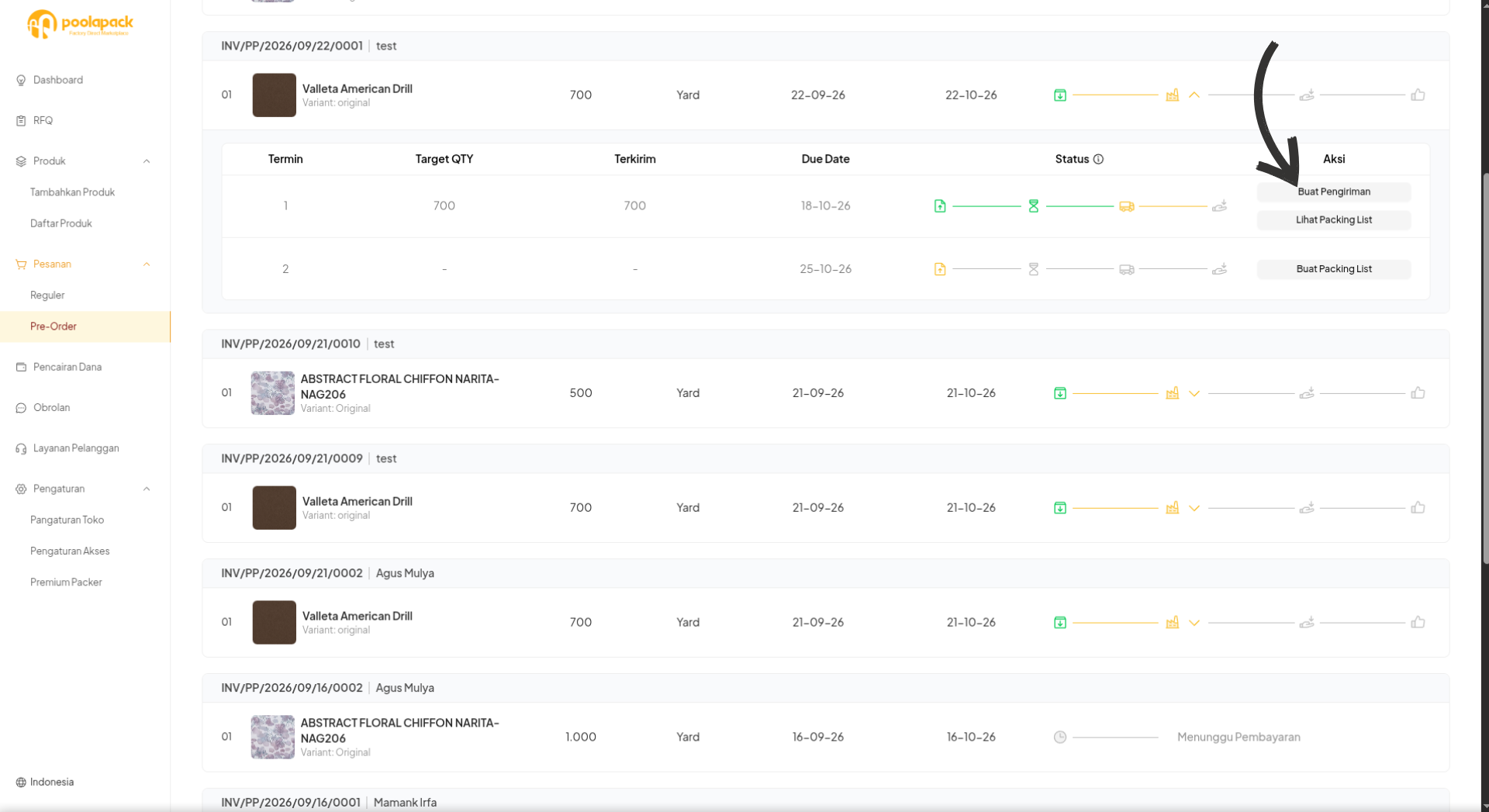The width and height of the screenshot is (1489, 812).
Task: Select Pre-Order in sidebar
Action: 85,327
